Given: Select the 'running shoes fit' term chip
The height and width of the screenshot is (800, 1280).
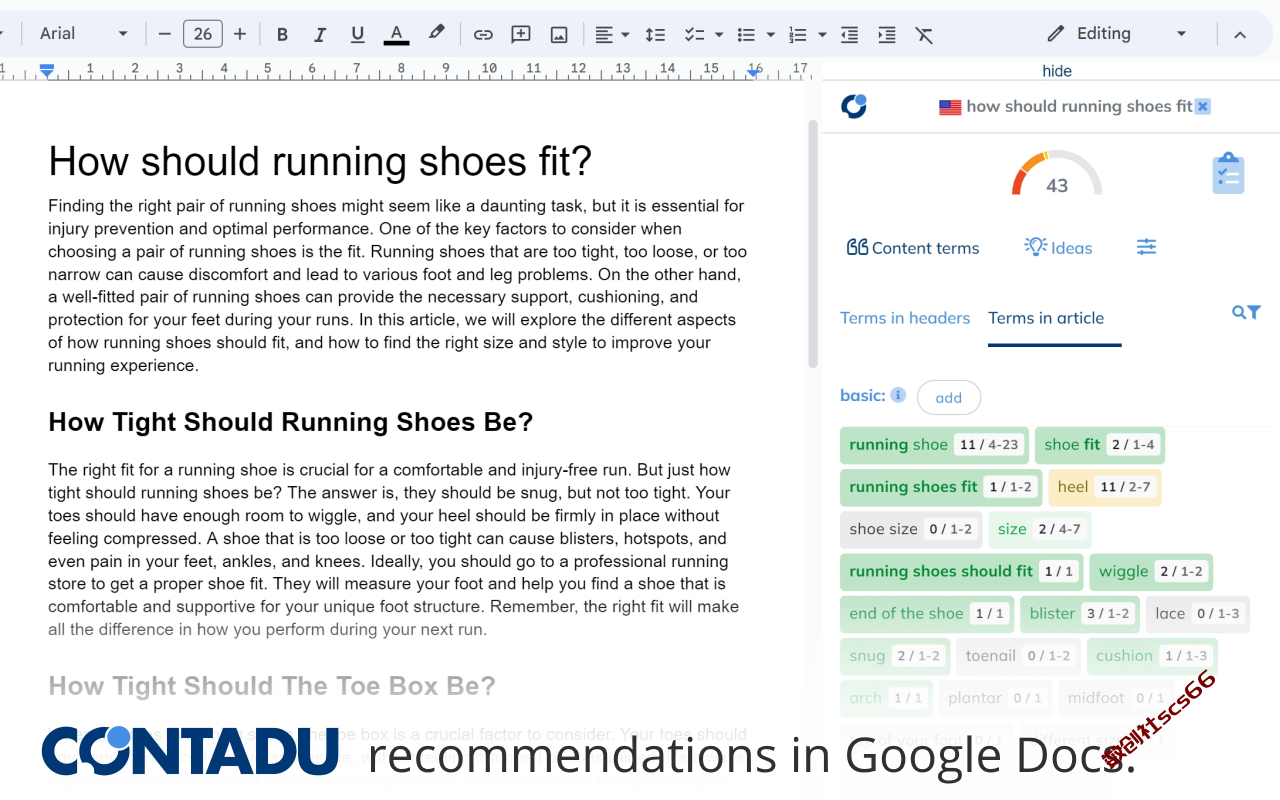Looking at the screenshot, I should 941,487.
